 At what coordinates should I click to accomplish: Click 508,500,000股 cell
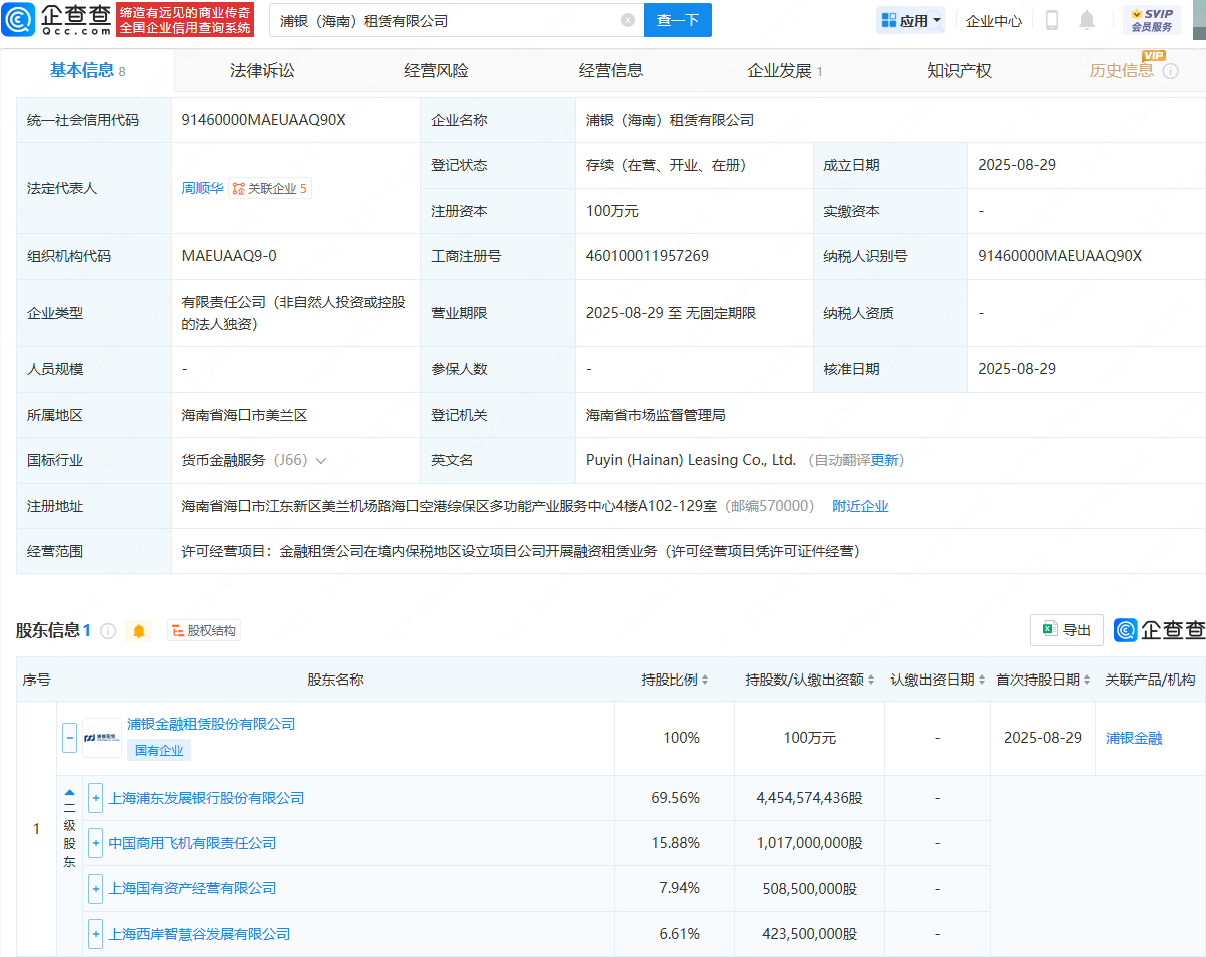pos(810,888)
